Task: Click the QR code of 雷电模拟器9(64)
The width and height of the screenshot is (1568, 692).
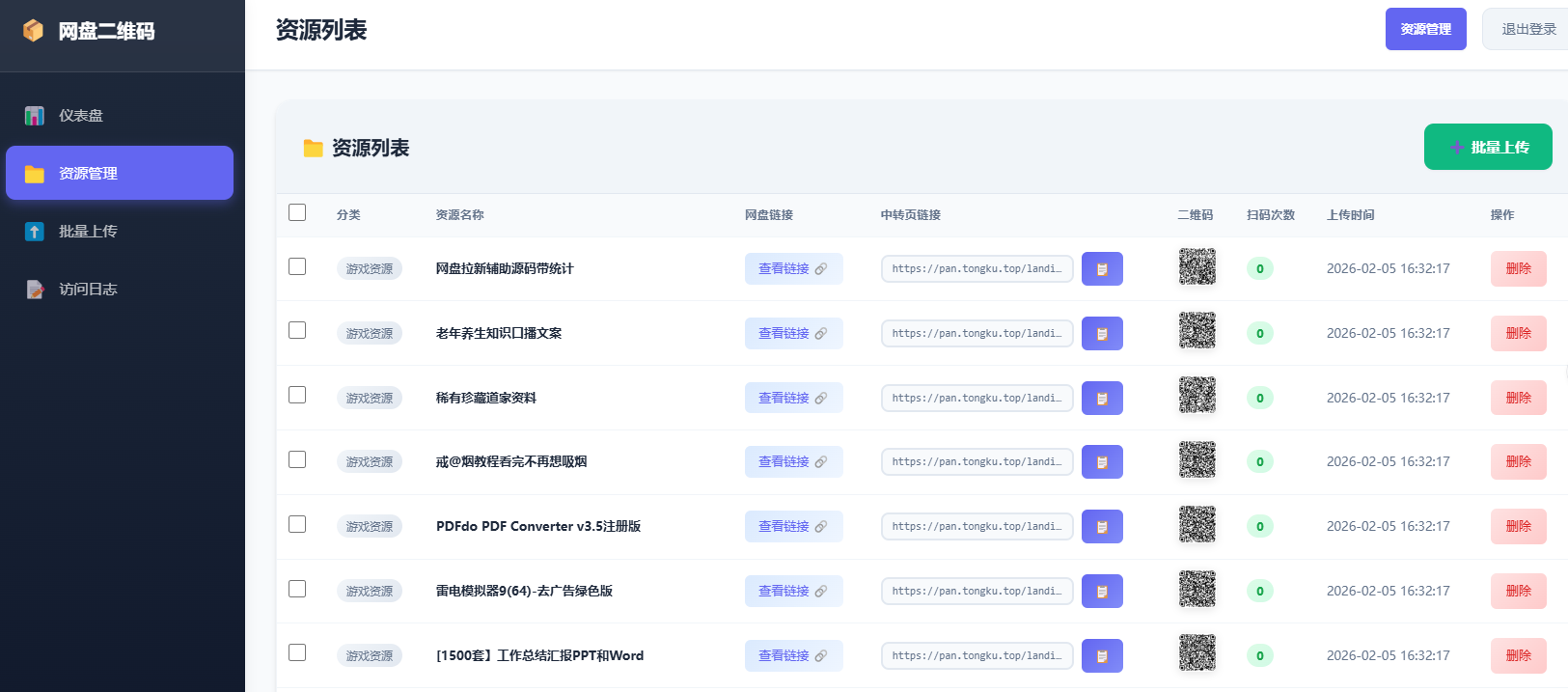Action: [1197, 589]
